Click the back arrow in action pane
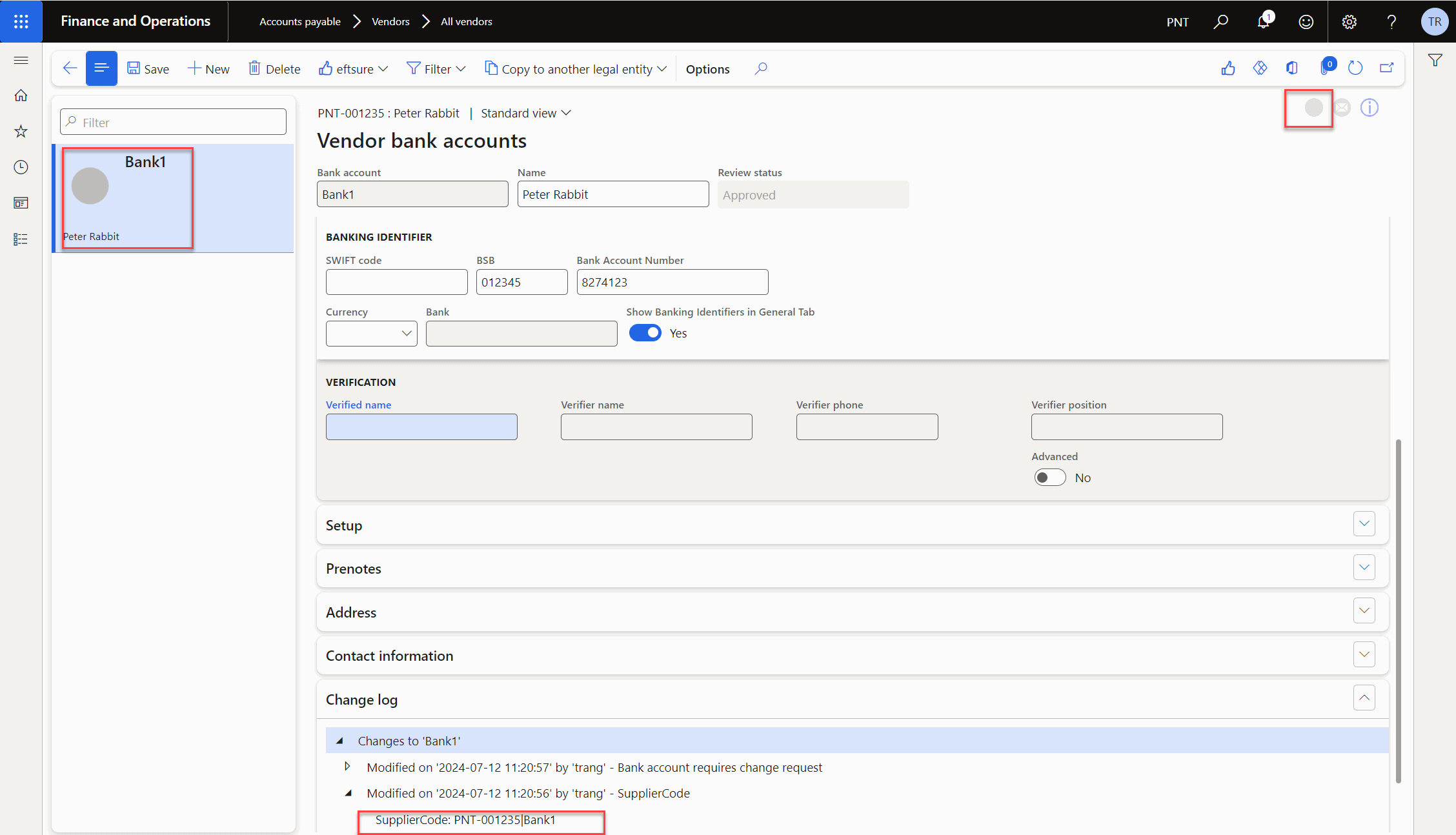 tap(70, 68)
